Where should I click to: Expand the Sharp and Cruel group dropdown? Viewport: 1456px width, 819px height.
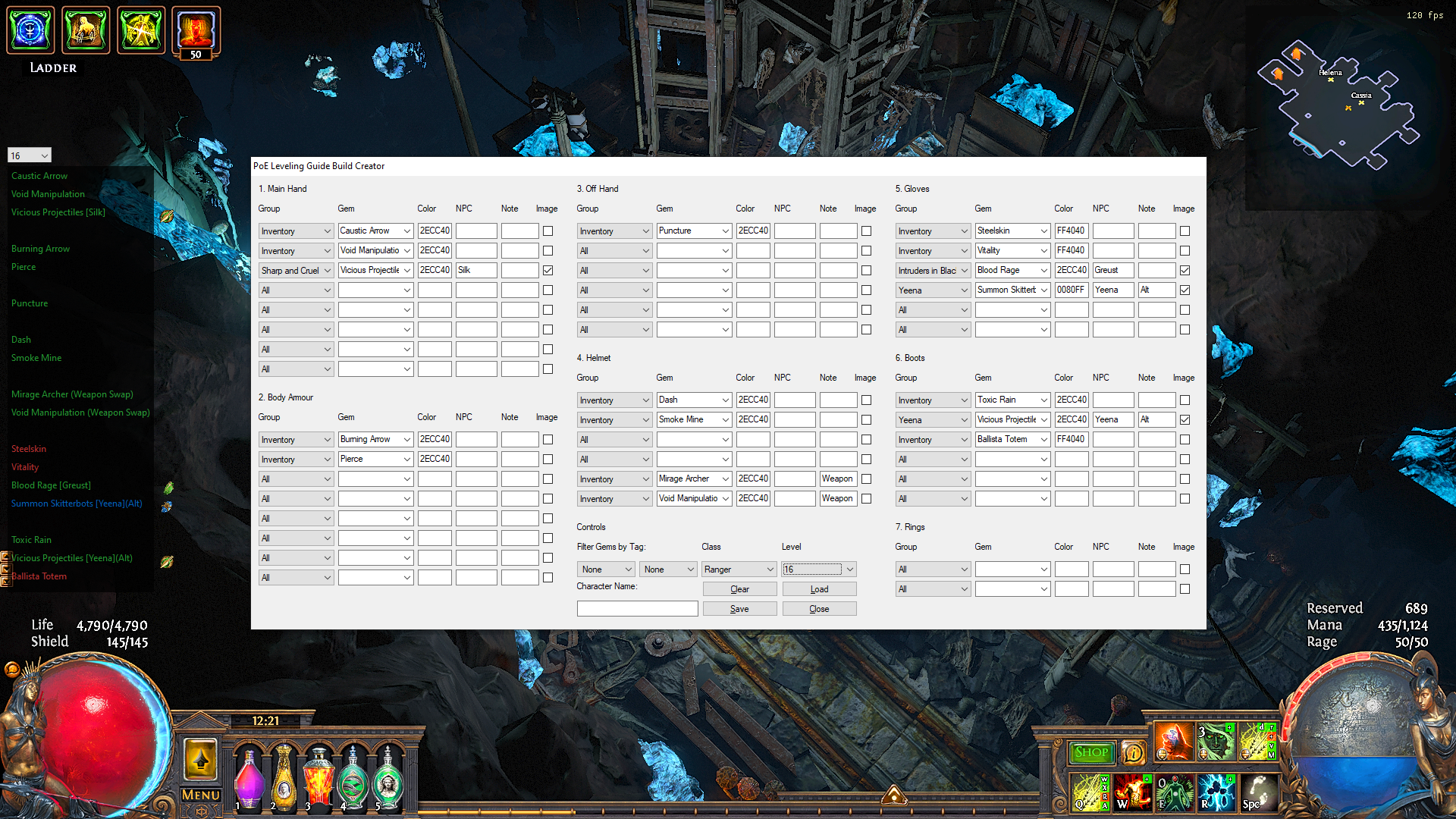(296, 270)
